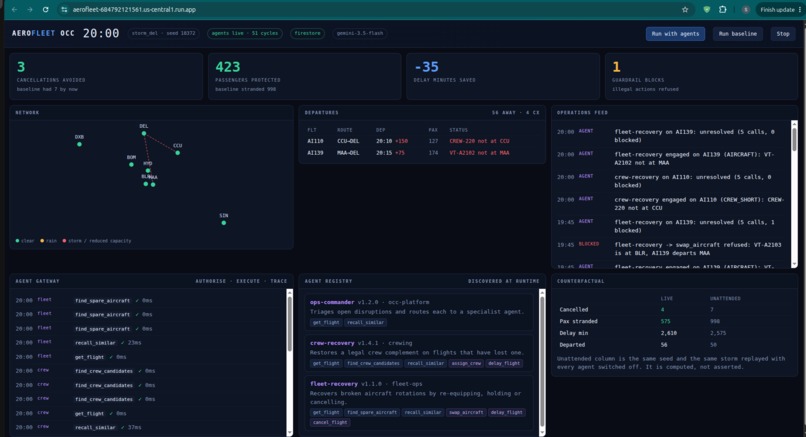
Task: Click feed entry "crew-recovery engaged on AI110"
Action: (x=671, y=204)
